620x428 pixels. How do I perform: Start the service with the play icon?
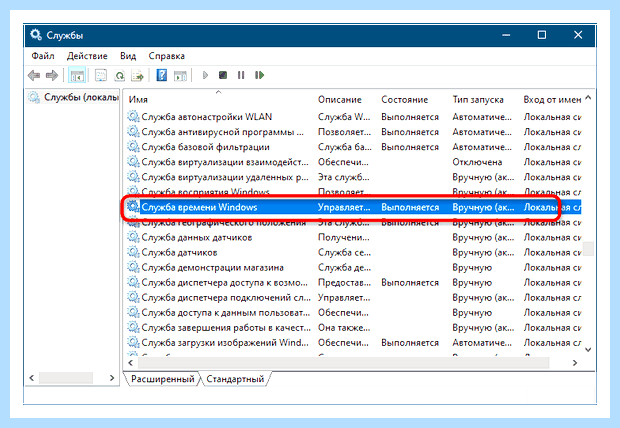[x=205, y=75]
